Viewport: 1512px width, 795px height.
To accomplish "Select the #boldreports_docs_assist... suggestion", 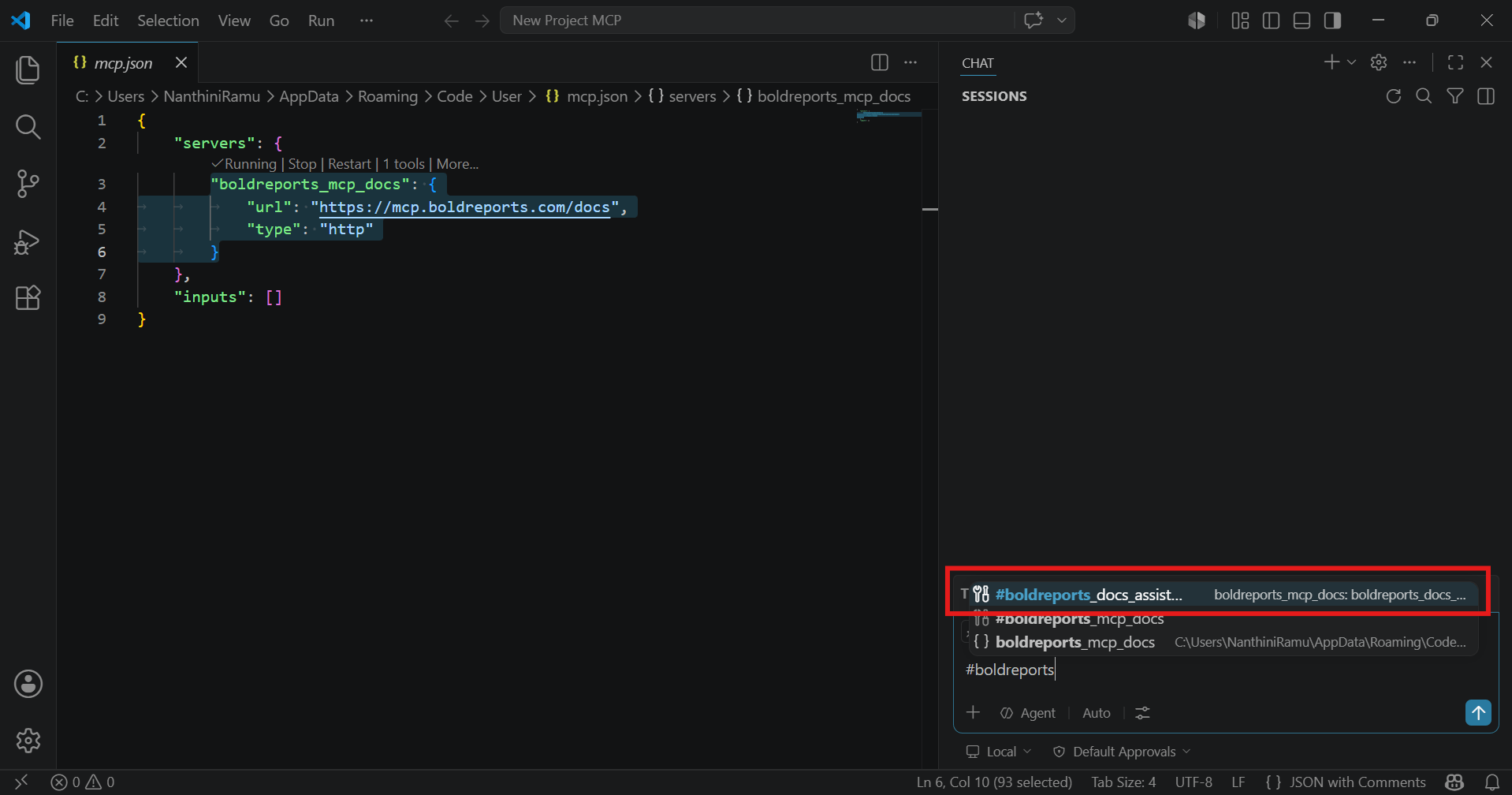I will [x=1222, y=595].
